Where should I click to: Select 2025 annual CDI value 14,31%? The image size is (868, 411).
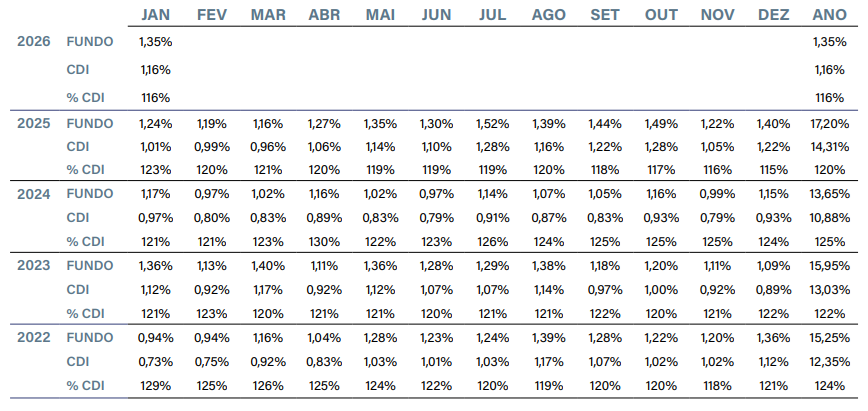pos(831,146)
